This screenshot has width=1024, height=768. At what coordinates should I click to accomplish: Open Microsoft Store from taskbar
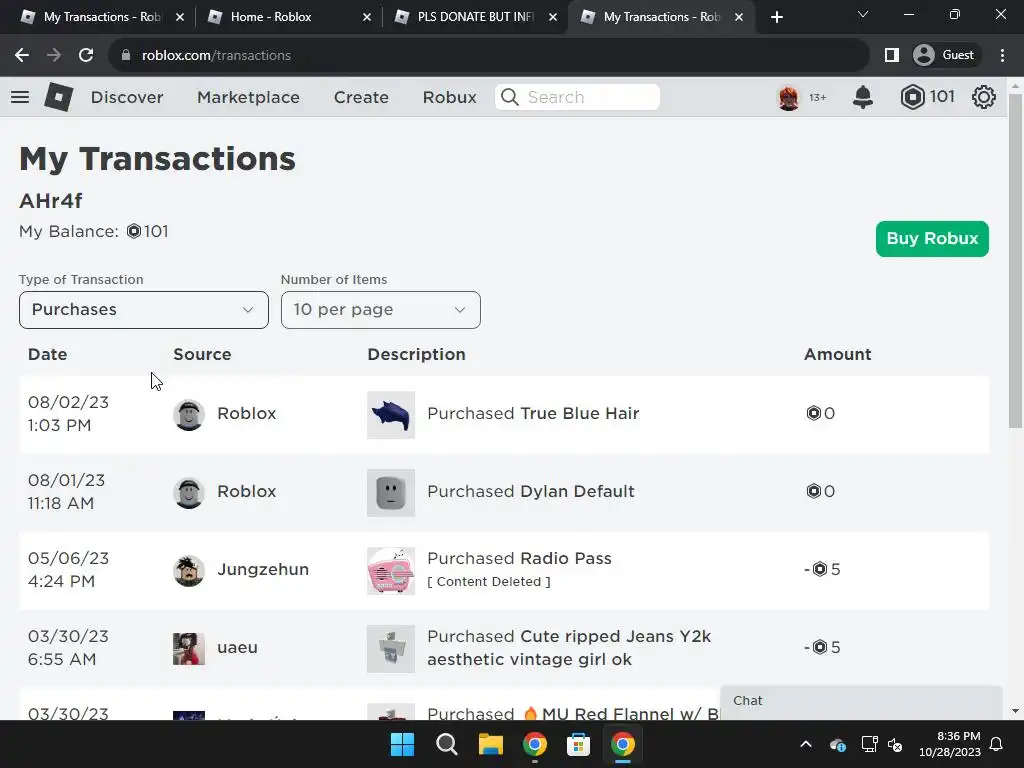tap(578, 744)
